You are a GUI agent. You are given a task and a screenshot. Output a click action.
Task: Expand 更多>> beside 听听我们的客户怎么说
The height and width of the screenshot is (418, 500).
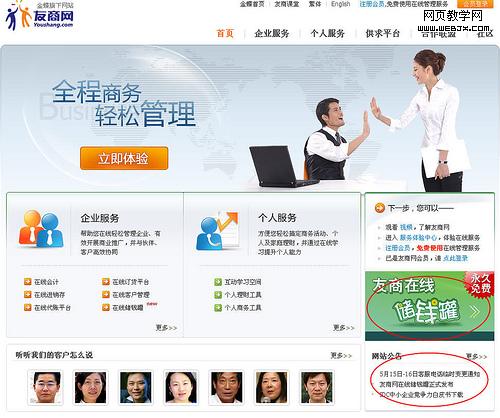(x=341, y=356)
